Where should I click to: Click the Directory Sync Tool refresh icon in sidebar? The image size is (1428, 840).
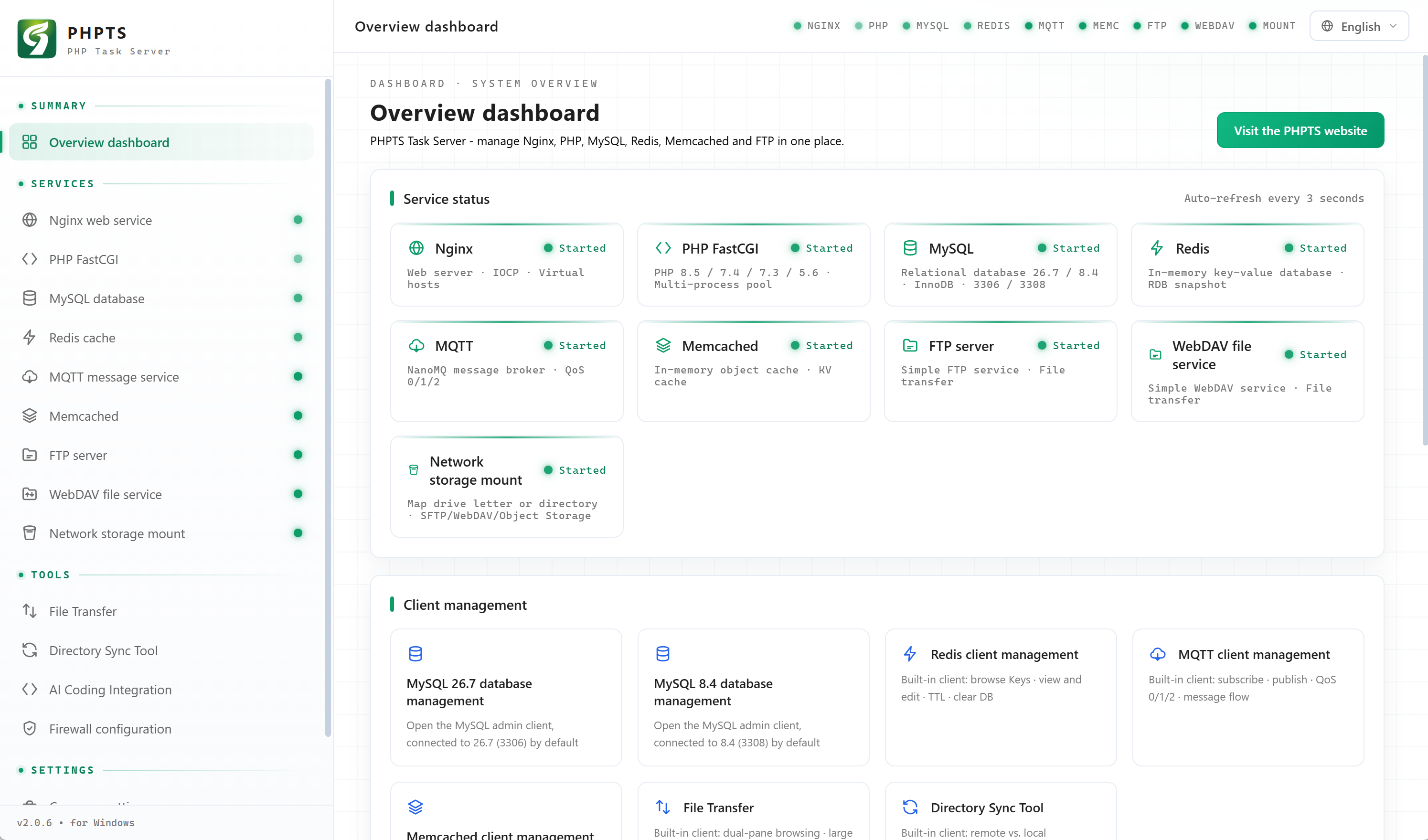[30, 650]
